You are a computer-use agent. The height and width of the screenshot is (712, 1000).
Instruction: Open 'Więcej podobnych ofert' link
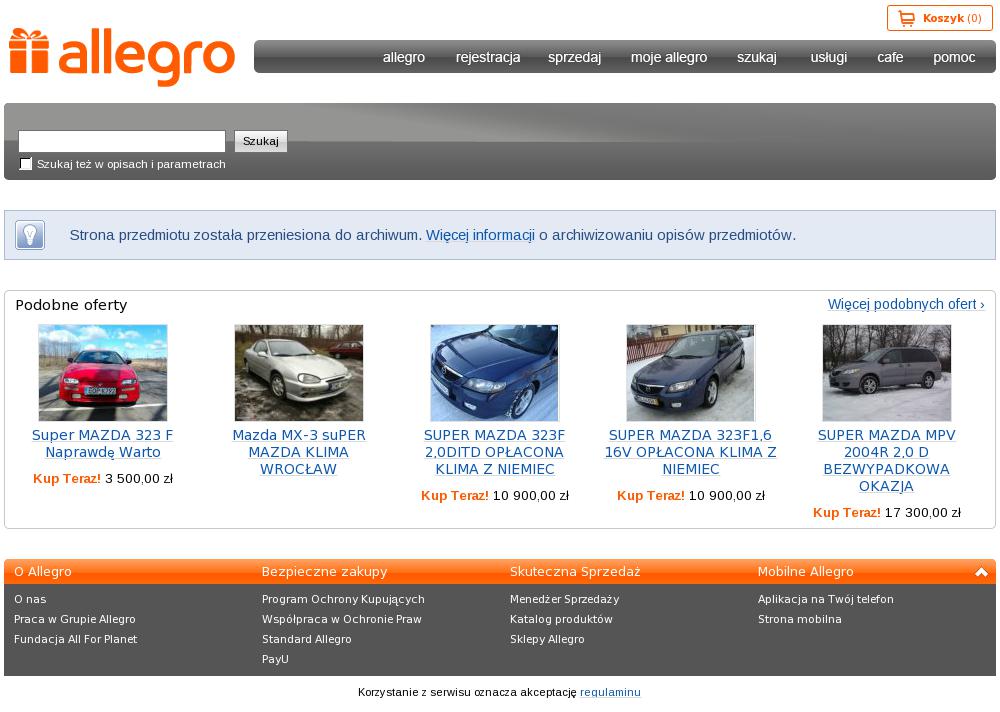(x=906, y=304)
